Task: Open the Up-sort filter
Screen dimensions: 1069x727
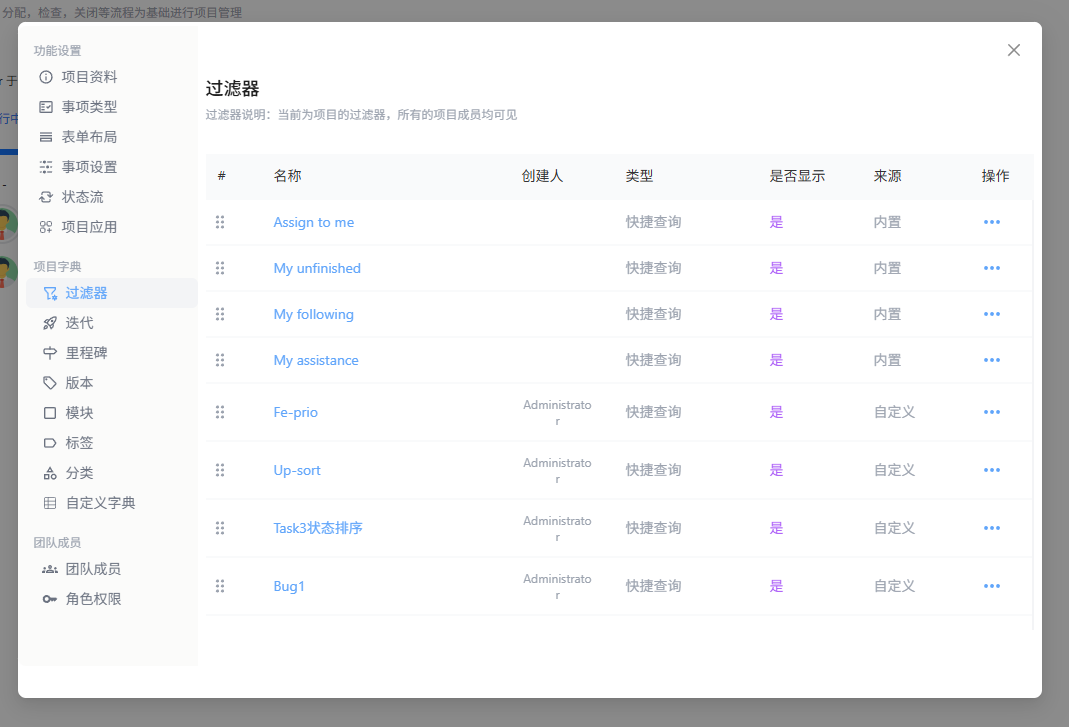Action: 297,470
